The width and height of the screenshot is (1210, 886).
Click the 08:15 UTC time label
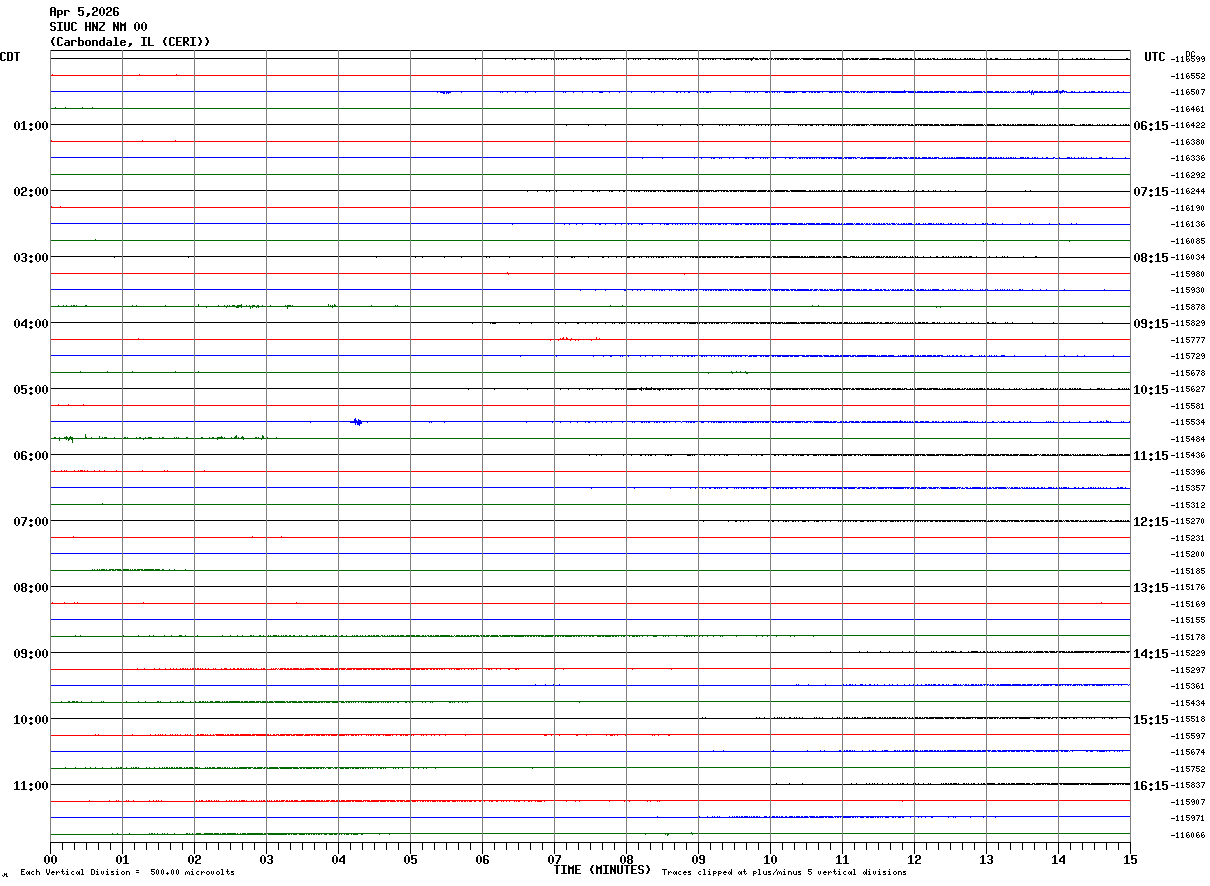click(1150, 258)
